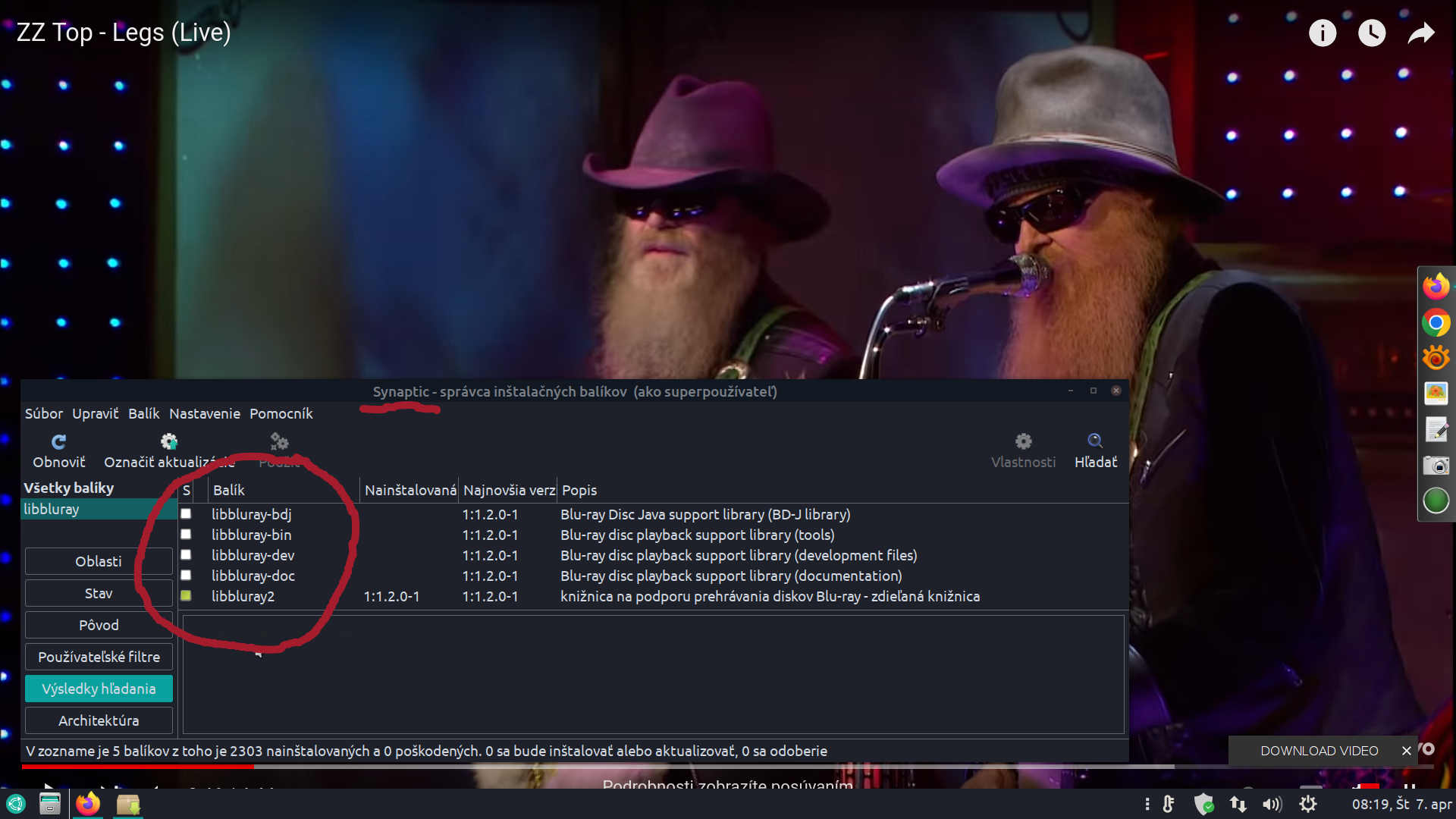Click the video info icon

point(1323,33)
